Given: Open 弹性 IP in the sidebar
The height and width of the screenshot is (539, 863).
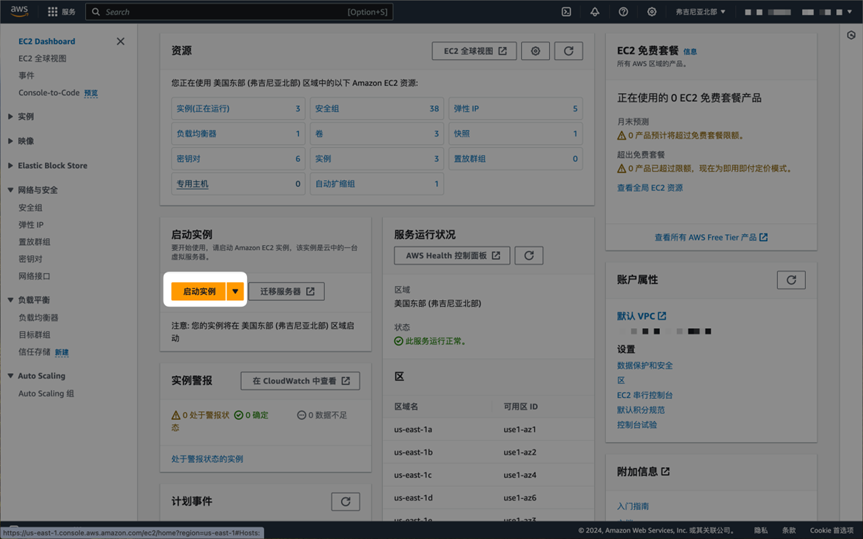Looking at the screenshot, I should 31,225.
